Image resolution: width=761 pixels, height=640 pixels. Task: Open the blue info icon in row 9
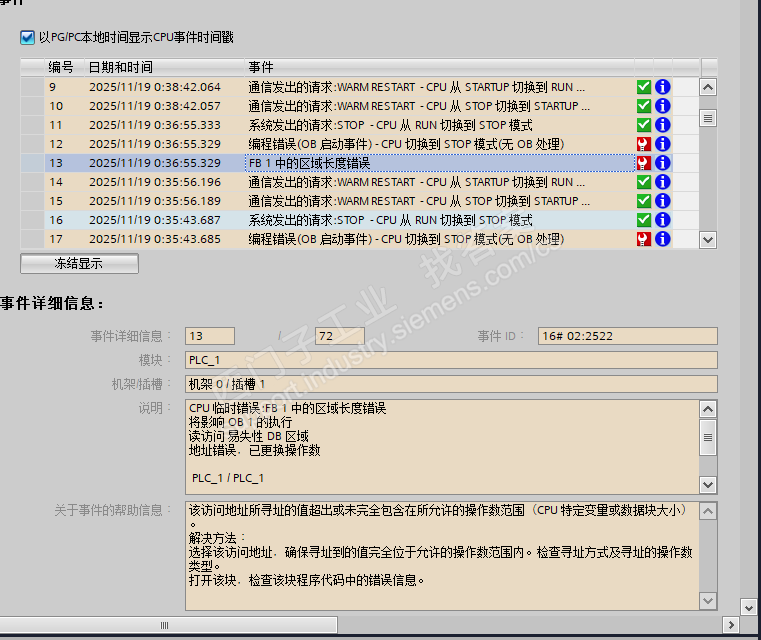tap(662, 87)
